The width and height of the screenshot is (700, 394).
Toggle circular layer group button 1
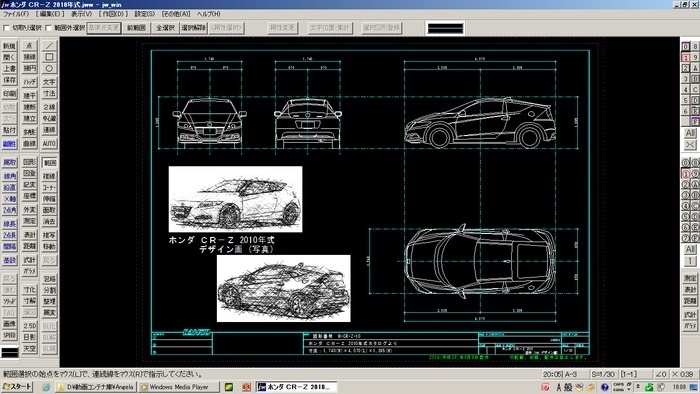pos(686,174)
